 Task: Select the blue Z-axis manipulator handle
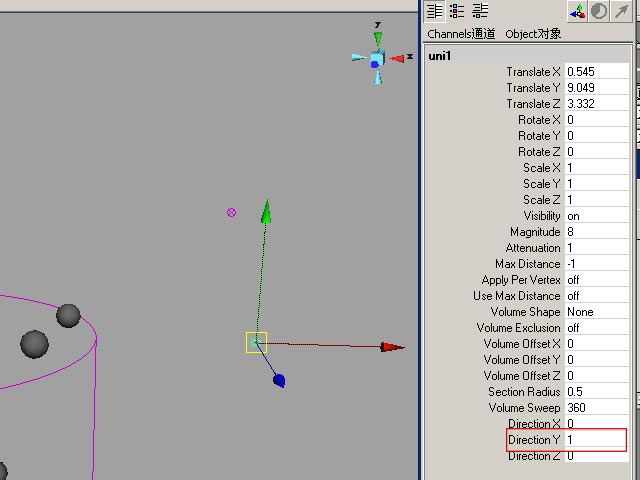click(x=279, y=380)
